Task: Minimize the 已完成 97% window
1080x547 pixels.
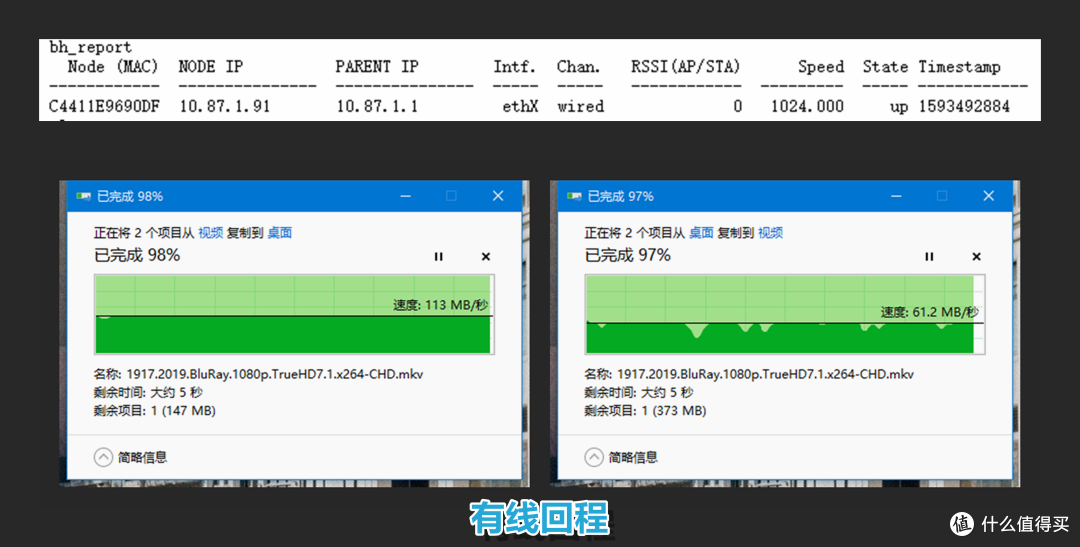Action: click(x=896, y=196)
